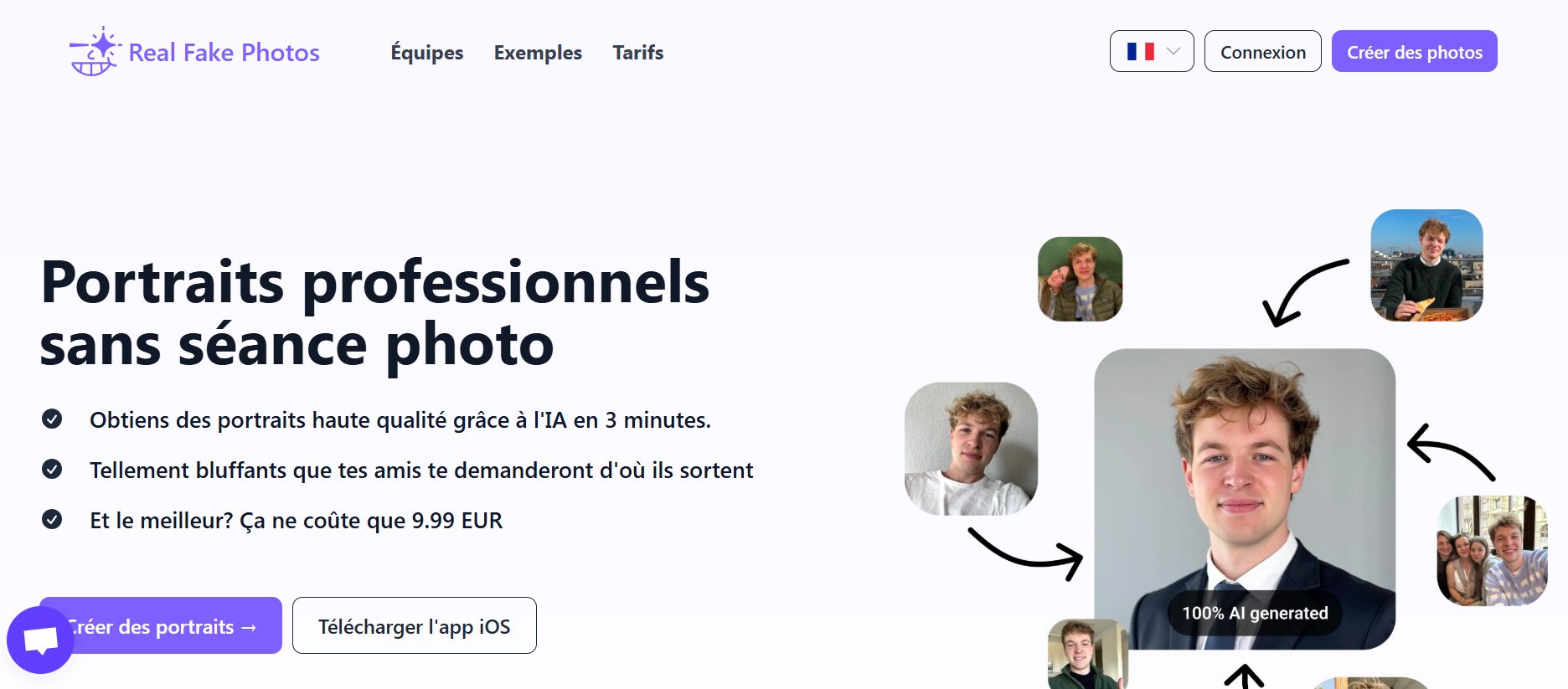Open the Équipes menu item
1568x689 pixels.
(426, 53)
